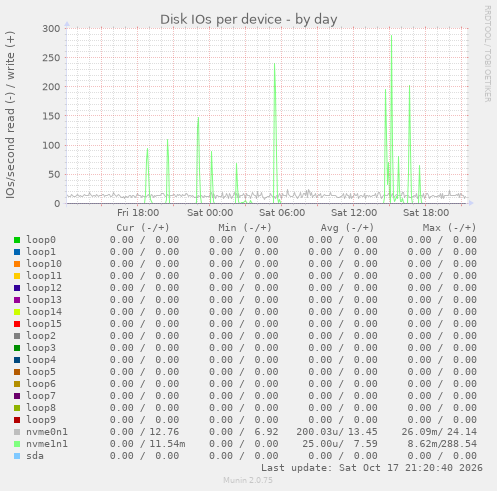497x491 pixels.
Task: Click the loop5 brown legend swatch
Action: [x=17, y=372]
